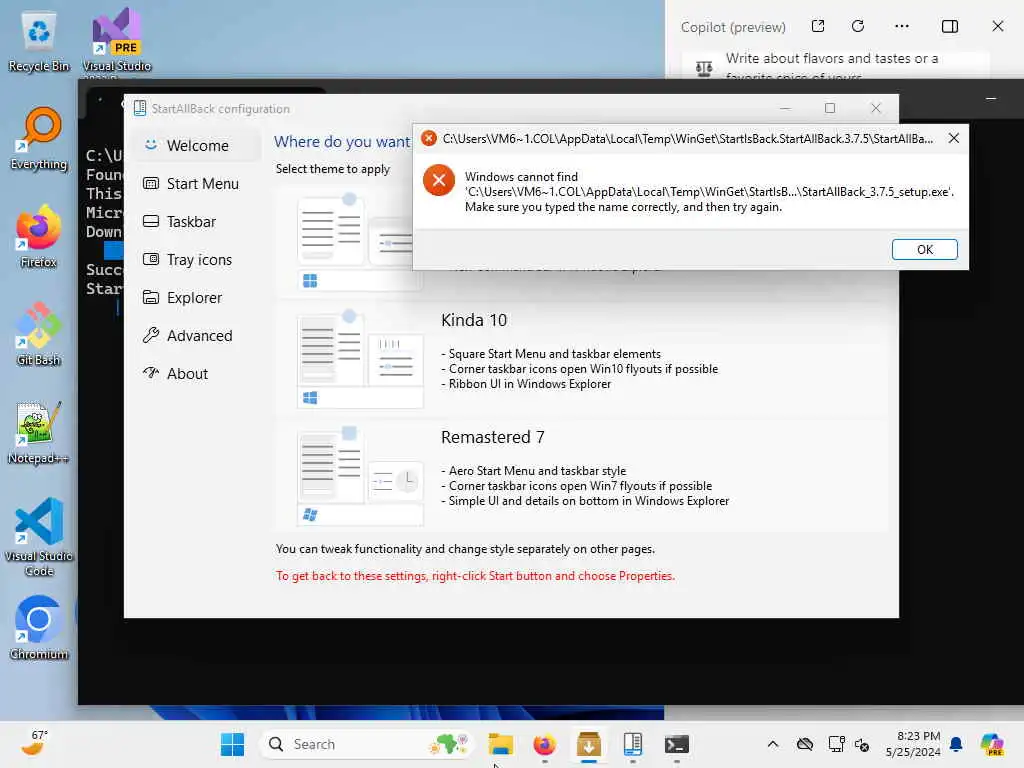Close the Copilot preview pane

coord(998,27)
